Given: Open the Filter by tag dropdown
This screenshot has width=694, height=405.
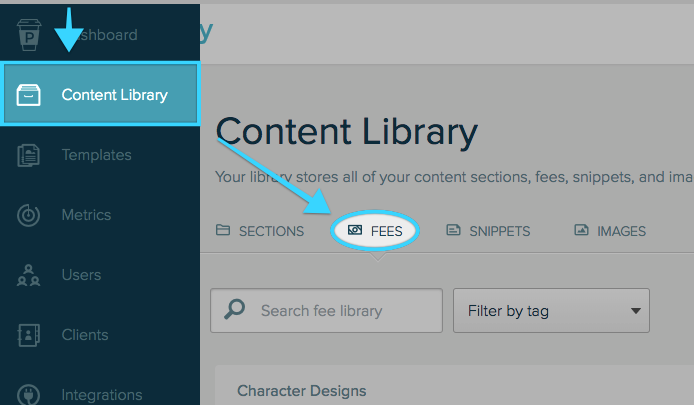Looking at the screenshot, I should 551,311.
